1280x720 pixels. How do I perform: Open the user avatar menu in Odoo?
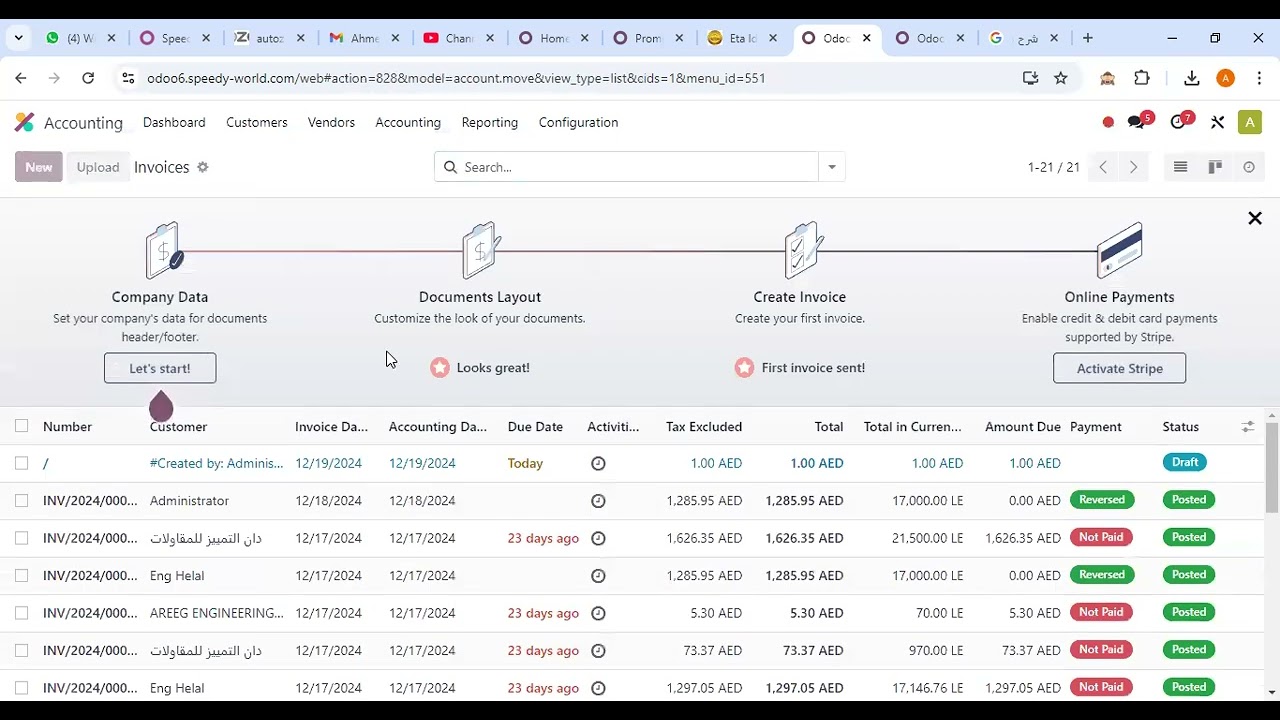point(1249,122)
